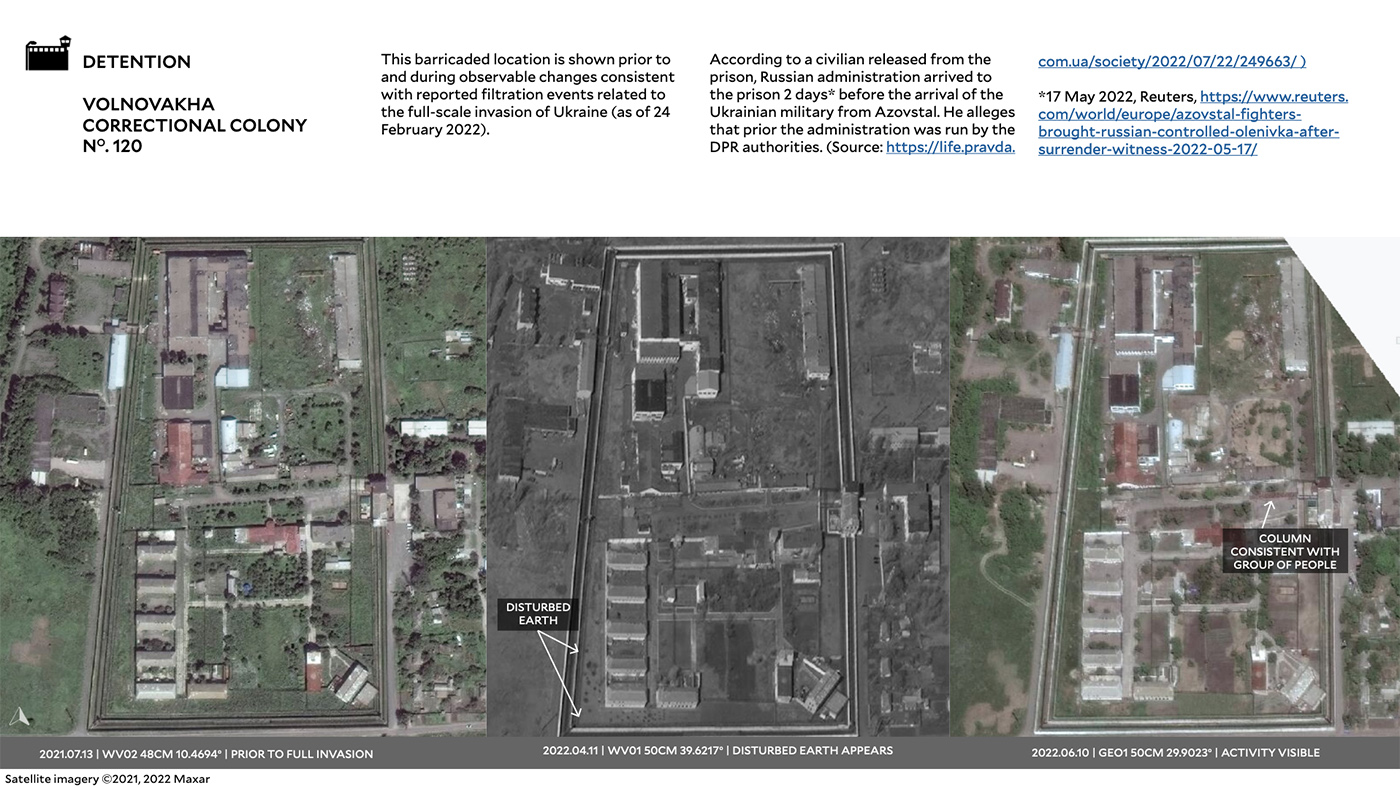The image size is (1400, 788).
Task: Click the DISTURBED EARTH annotation label
Action: pyautogui.click(x=538, y=614)
